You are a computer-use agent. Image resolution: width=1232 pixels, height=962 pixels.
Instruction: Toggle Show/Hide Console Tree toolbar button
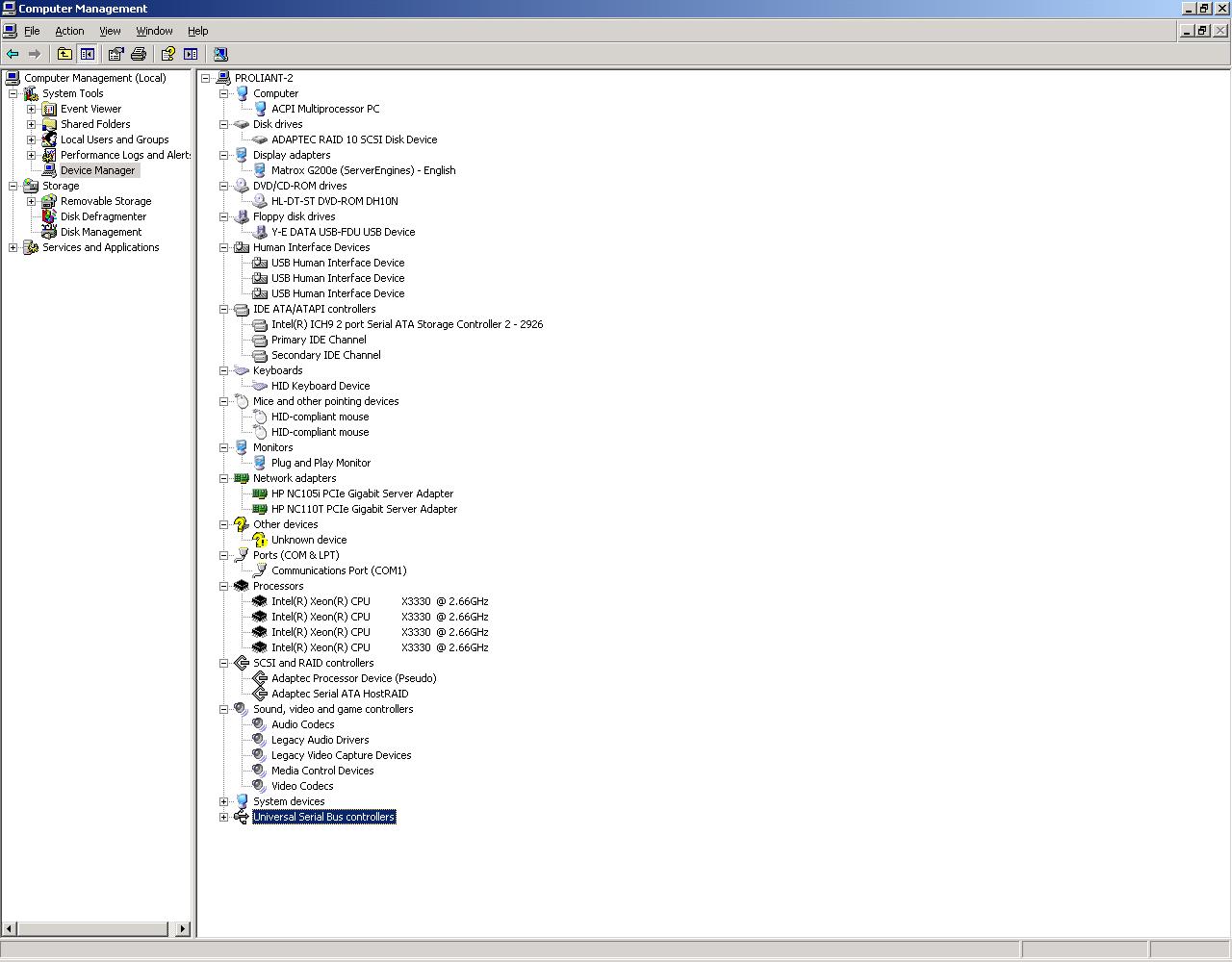(88, 55)
